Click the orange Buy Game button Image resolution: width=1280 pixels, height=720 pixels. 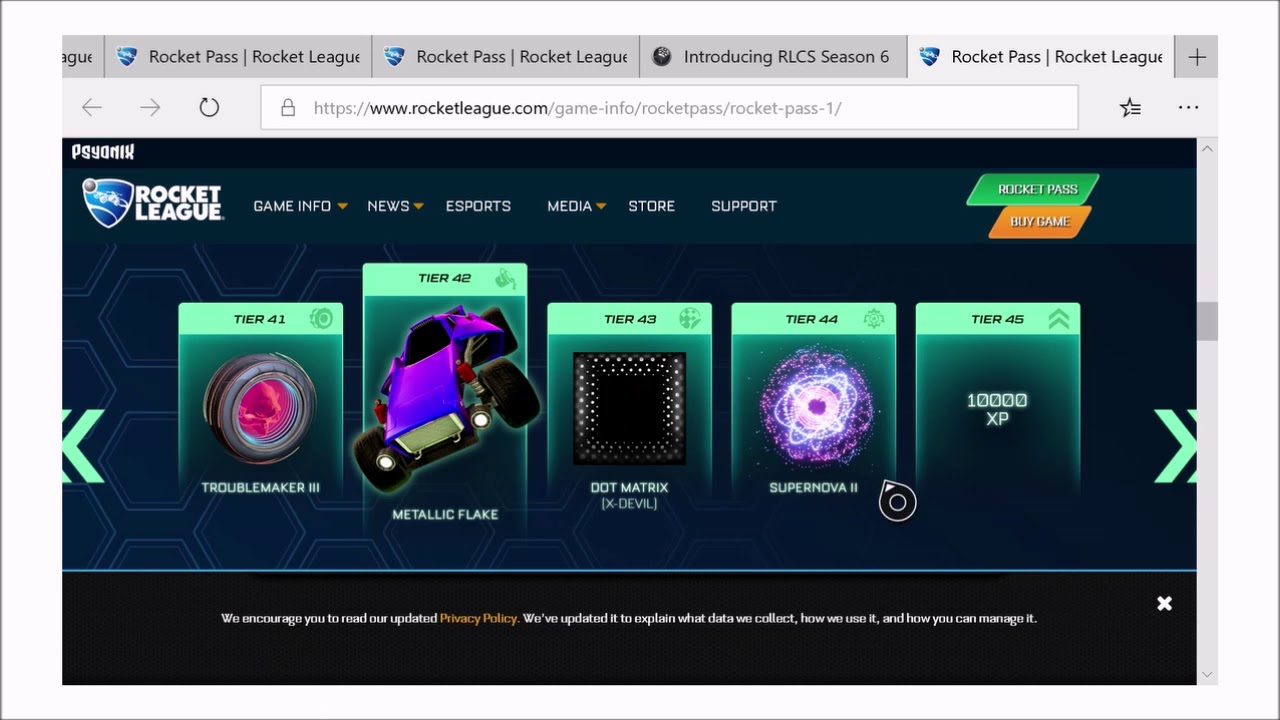tap(1039, 222)
